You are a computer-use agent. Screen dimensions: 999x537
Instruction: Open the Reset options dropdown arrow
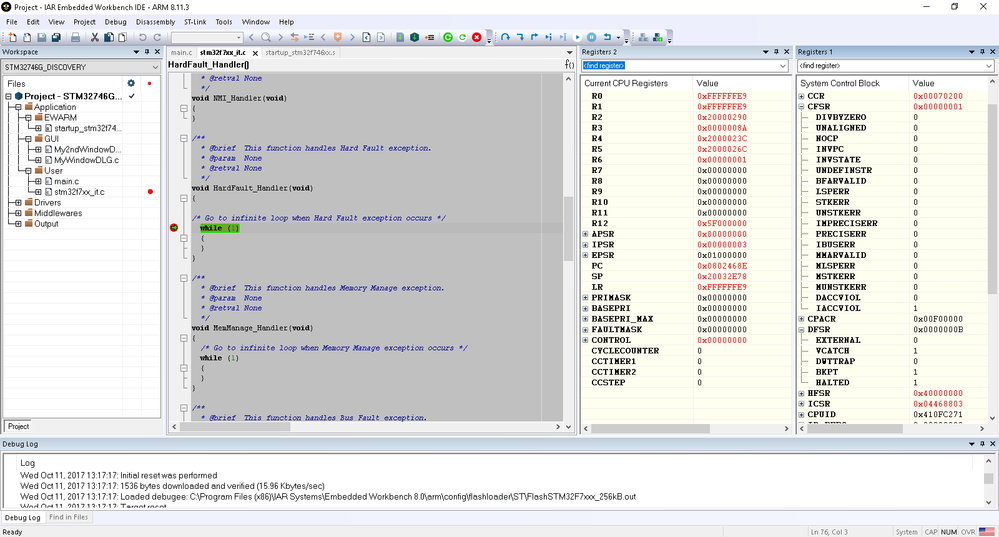click(x=619, y=38)
